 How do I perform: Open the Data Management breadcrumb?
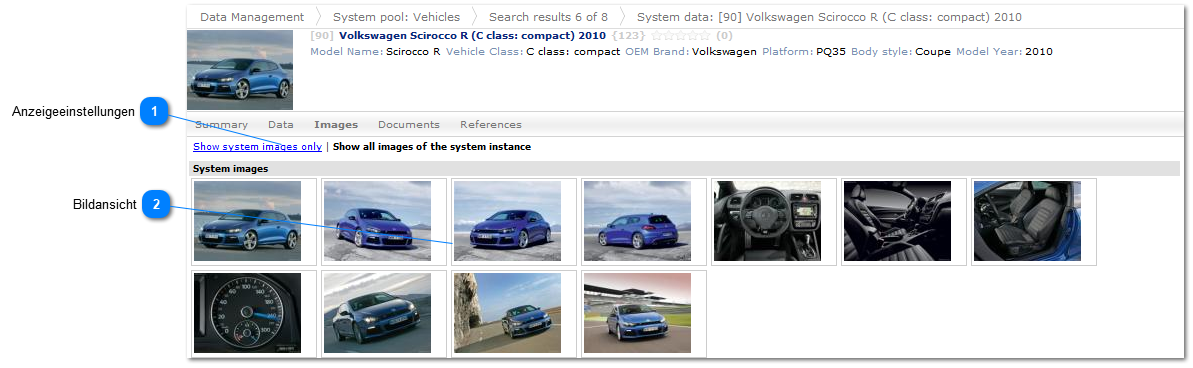[x=252, y=17]
